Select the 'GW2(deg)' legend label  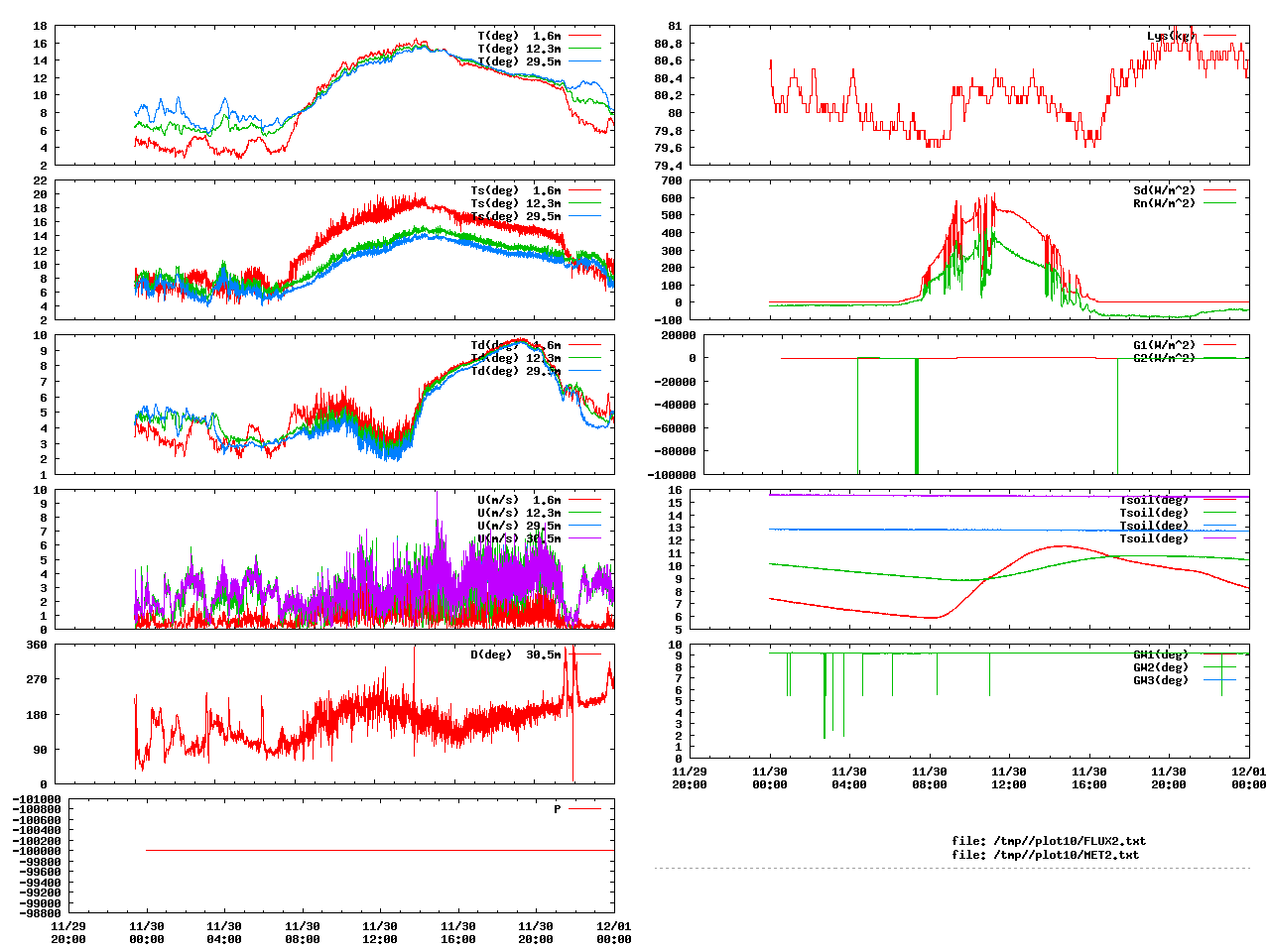click(x=1160, y=667)
